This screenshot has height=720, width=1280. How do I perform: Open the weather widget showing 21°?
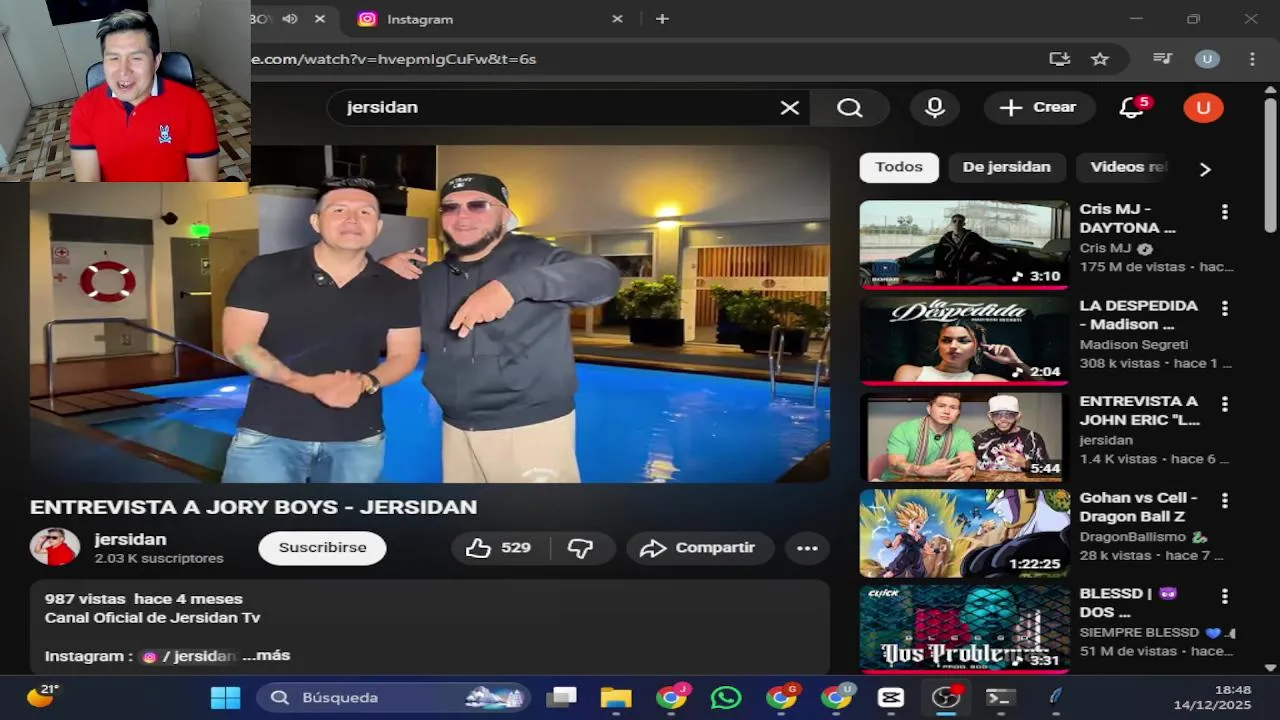tap(44, 696)
